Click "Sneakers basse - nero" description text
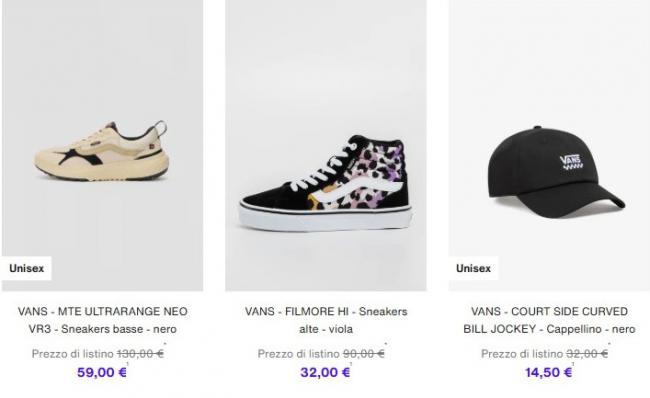 tap(119, 329)
